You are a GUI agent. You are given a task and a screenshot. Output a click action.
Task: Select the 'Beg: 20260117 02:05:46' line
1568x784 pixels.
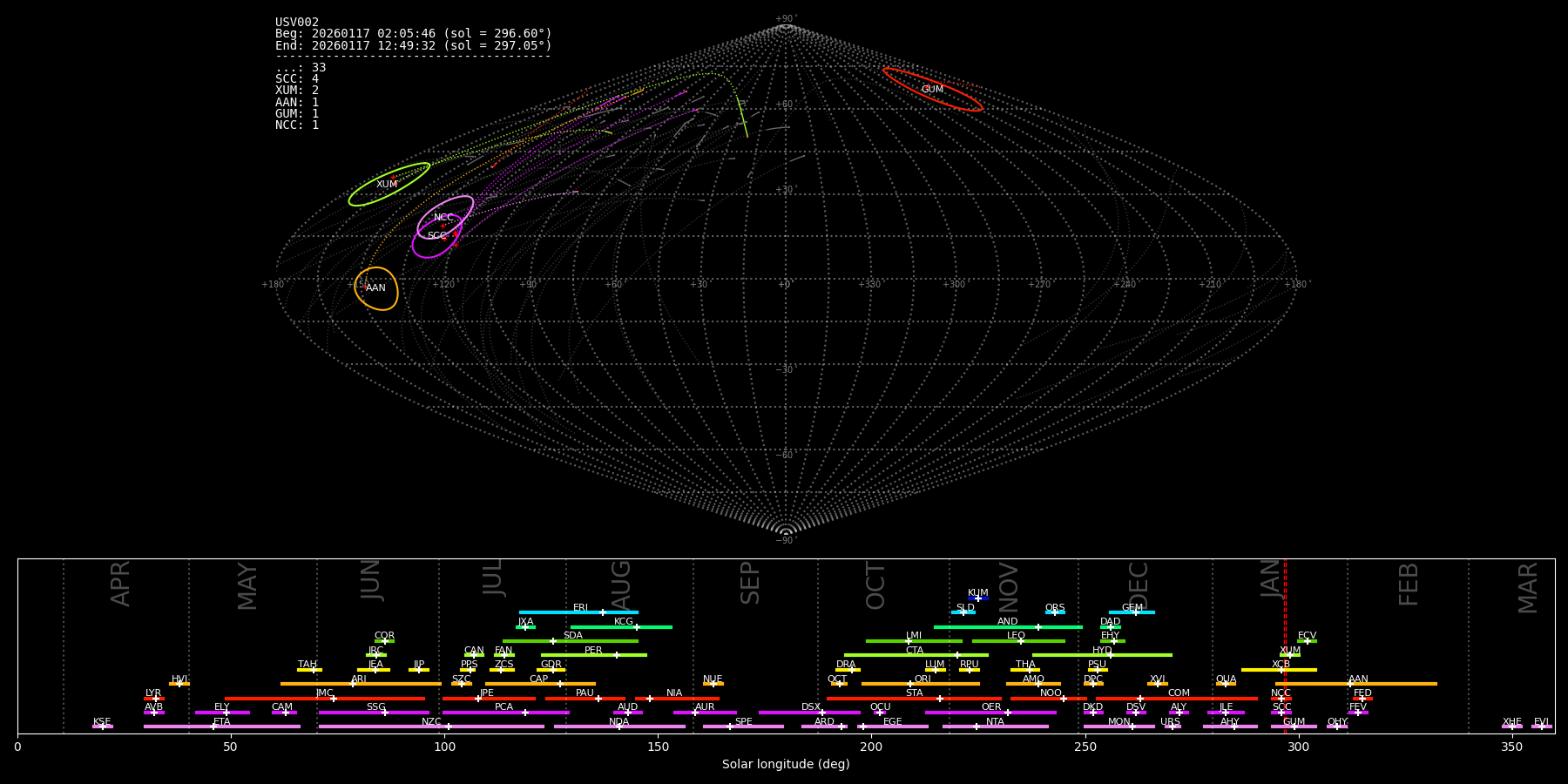pyautogui.click(x=414, y=34)
